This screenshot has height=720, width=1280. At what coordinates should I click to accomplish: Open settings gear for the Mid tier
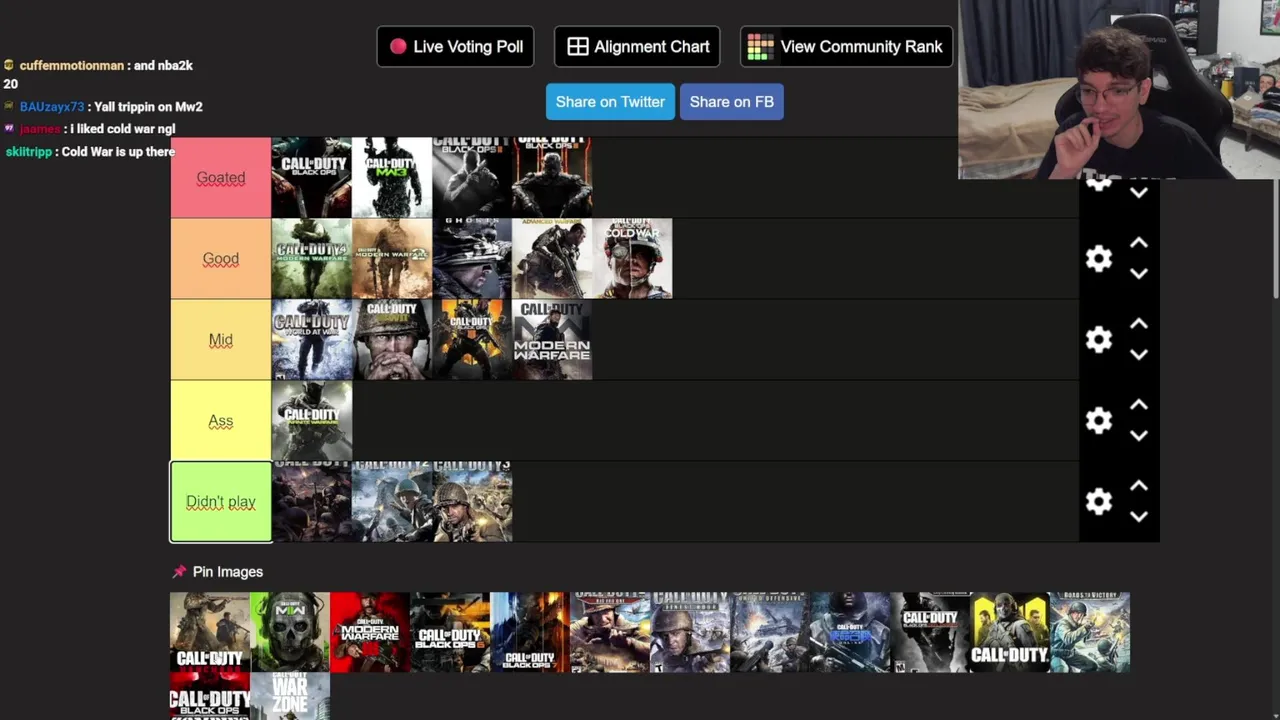(x=1099, y=340)
